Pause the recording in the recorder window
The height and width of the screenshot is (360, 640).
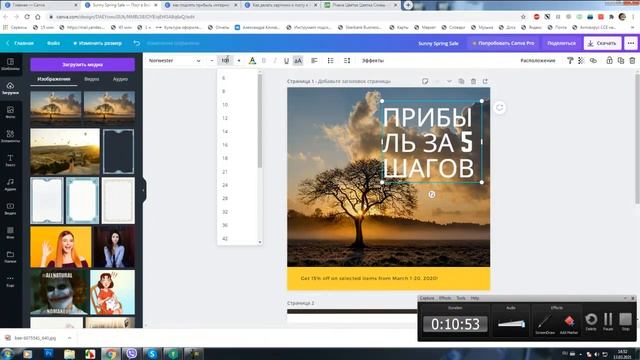608,321
